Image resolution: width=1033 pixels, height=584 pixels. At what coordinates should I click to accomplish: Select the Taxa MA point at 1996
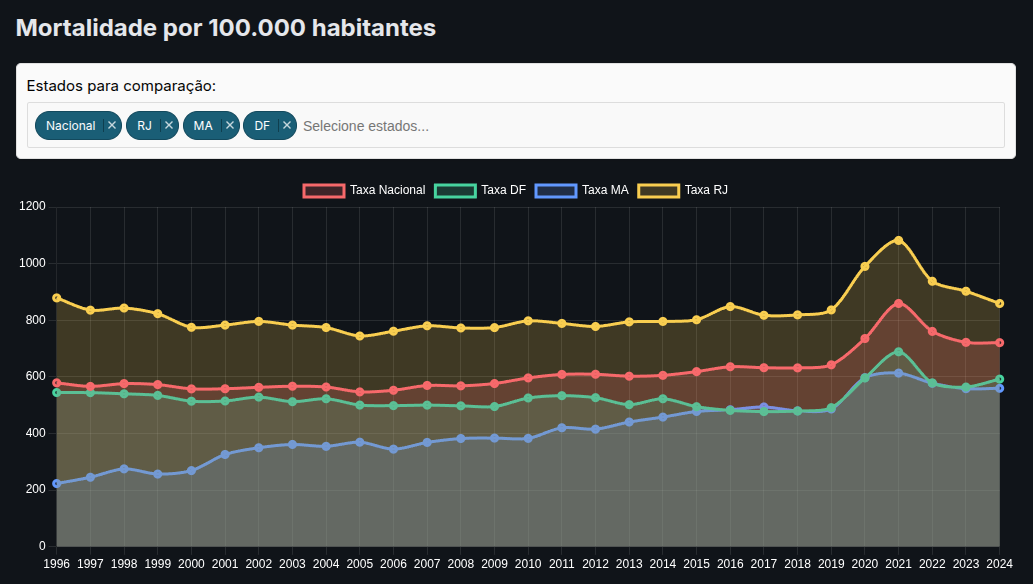(x=57, y=483)
